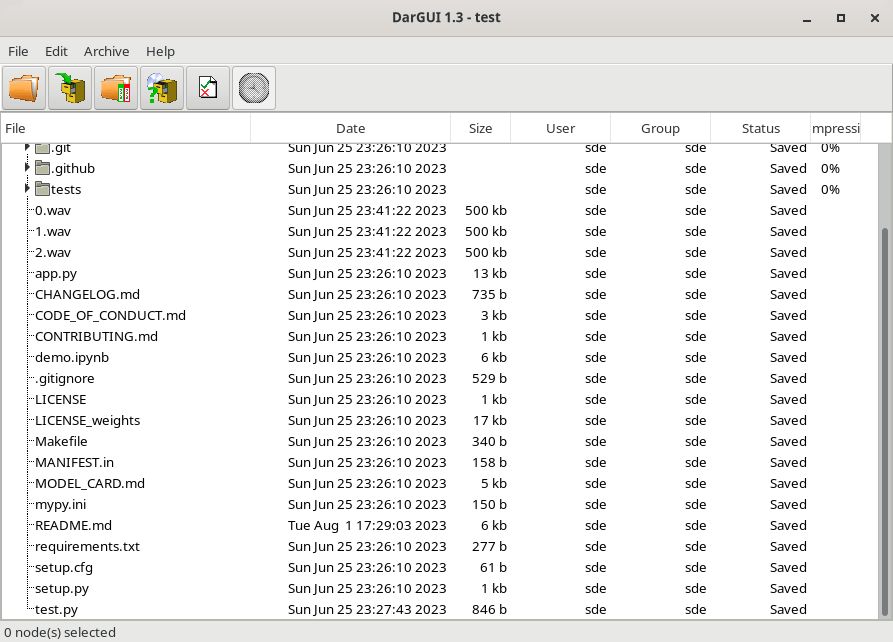This screenshot has width=893, height=642.
Task: Sort files by the Date column
Action: tap(351, 128)
